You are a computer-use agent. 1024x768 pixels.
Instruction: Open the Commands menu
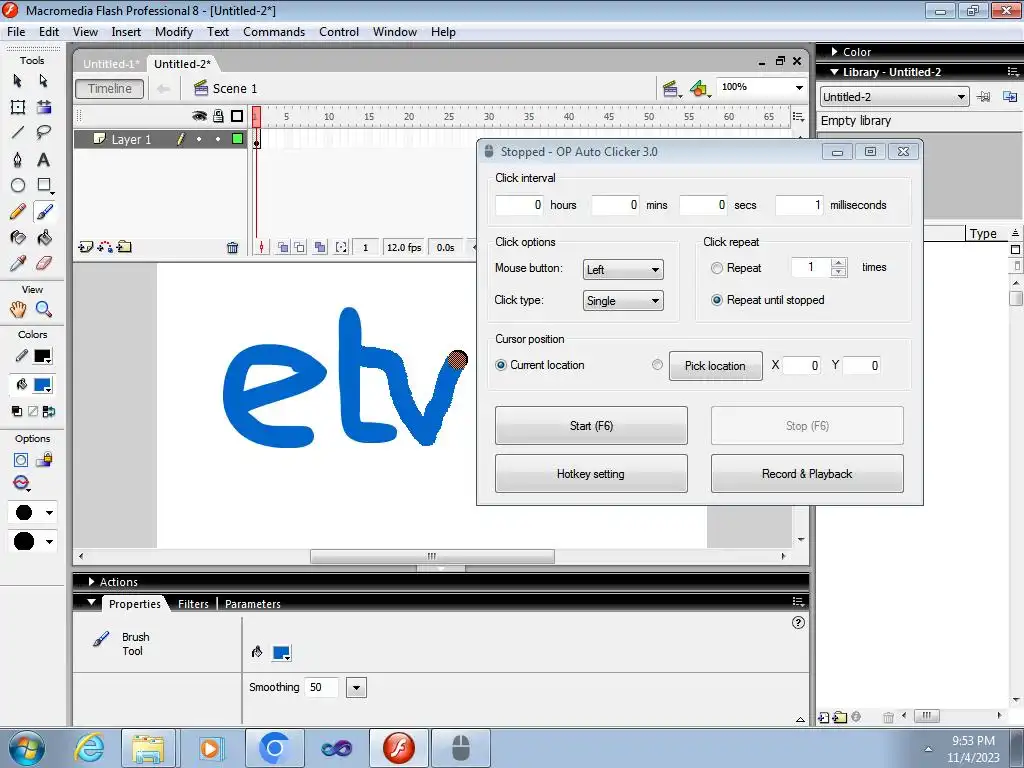coord(274,32)
